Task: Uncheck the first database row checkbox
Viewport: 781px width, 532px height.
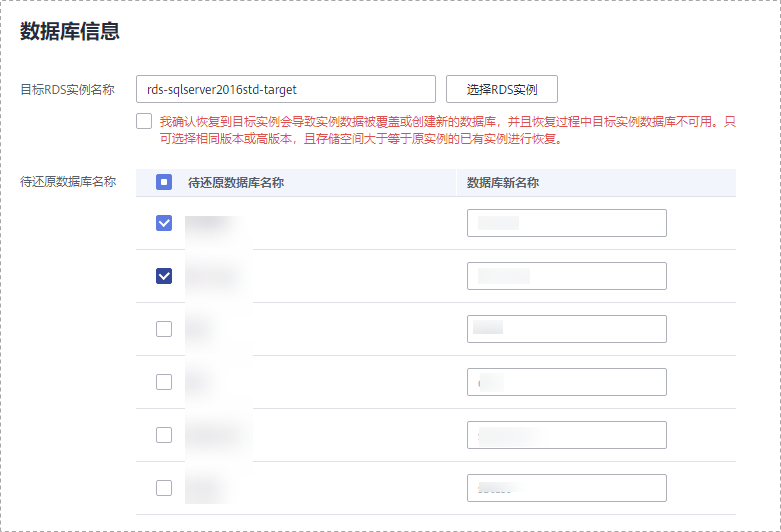Action: [x=164, y=223]
